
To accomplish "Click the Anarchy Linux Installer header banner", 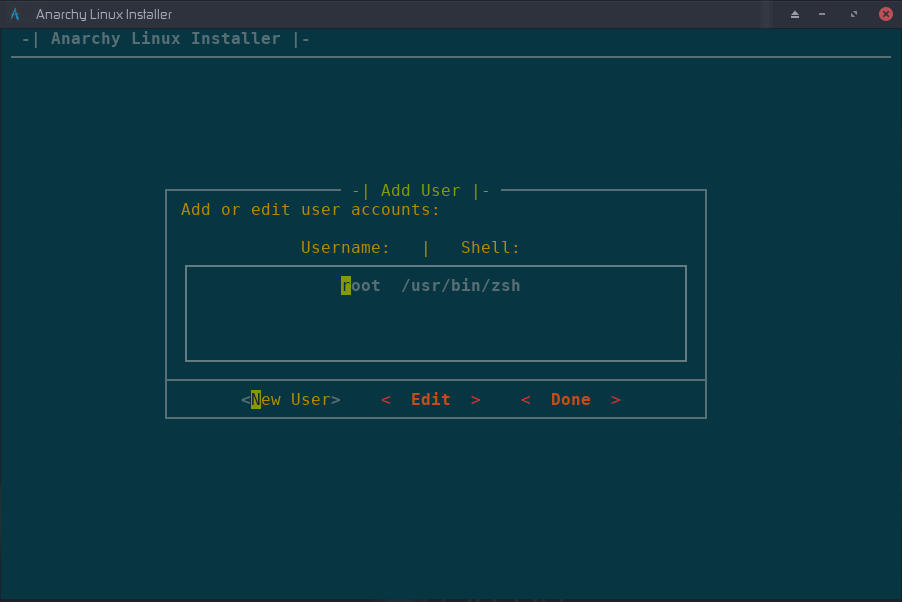I will click(166, 39).
